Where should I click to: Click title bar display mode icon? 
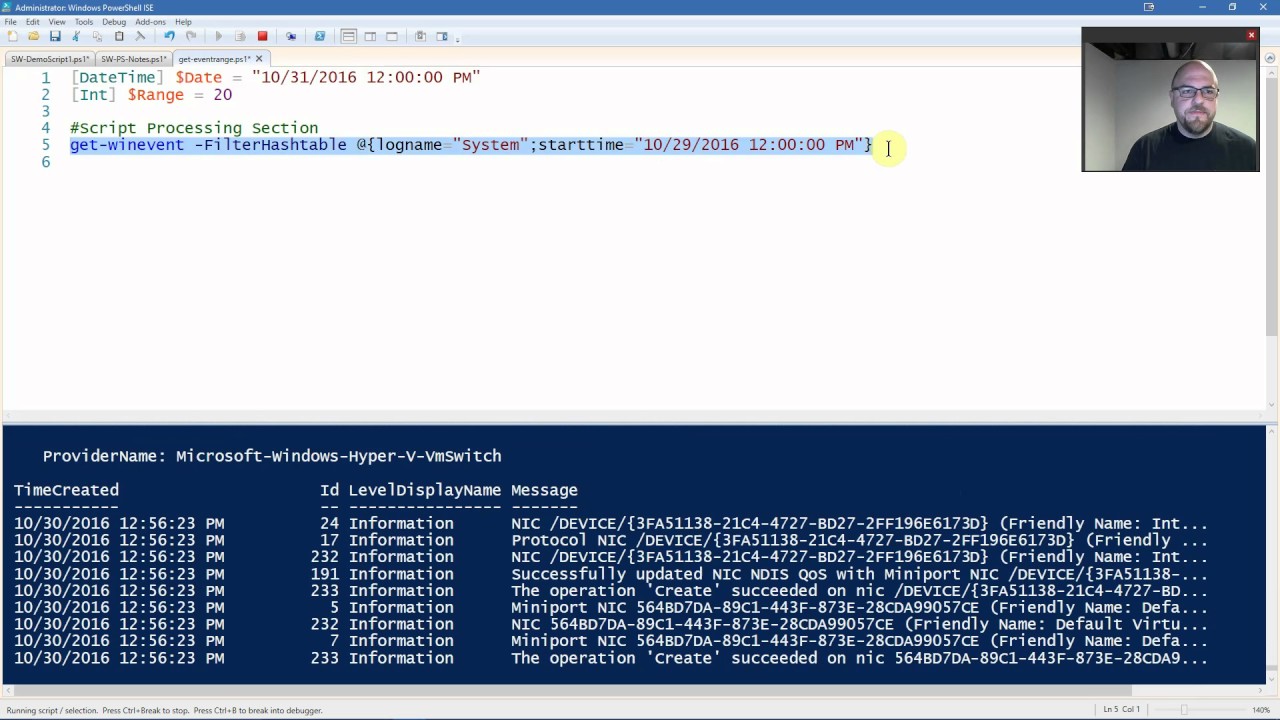1149,7
